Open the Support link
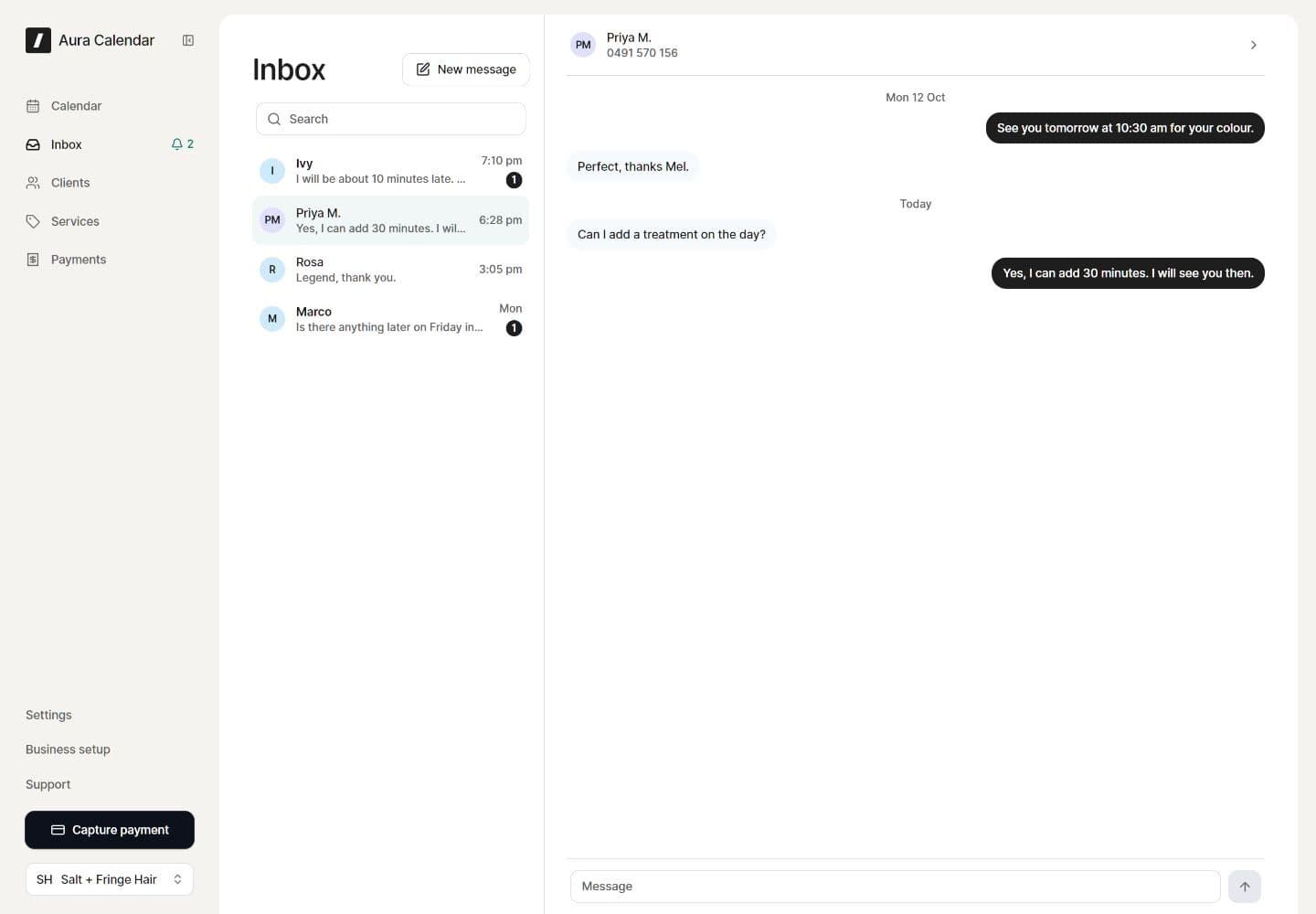 point(48,784)
